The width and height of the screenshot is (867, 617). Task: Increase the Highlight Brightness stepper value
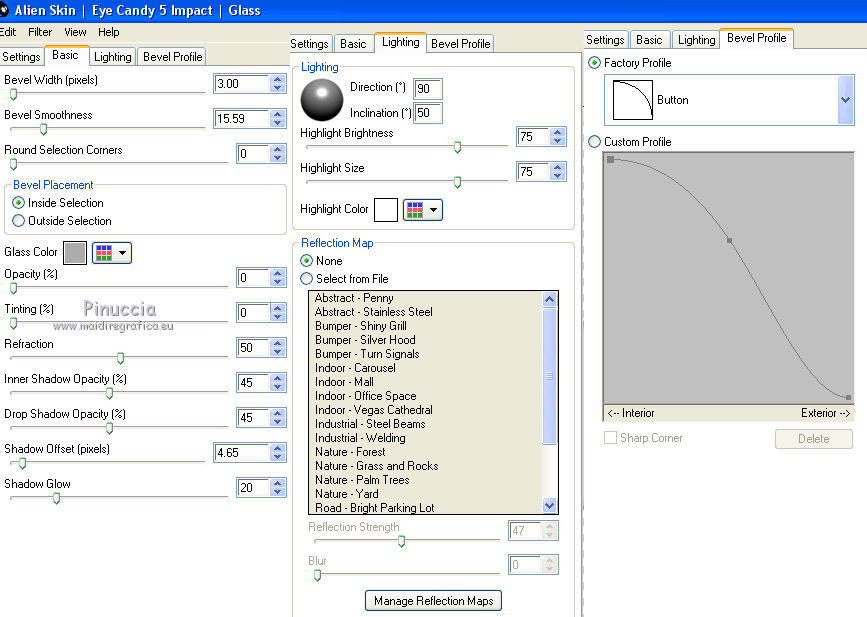coord(558,132)
